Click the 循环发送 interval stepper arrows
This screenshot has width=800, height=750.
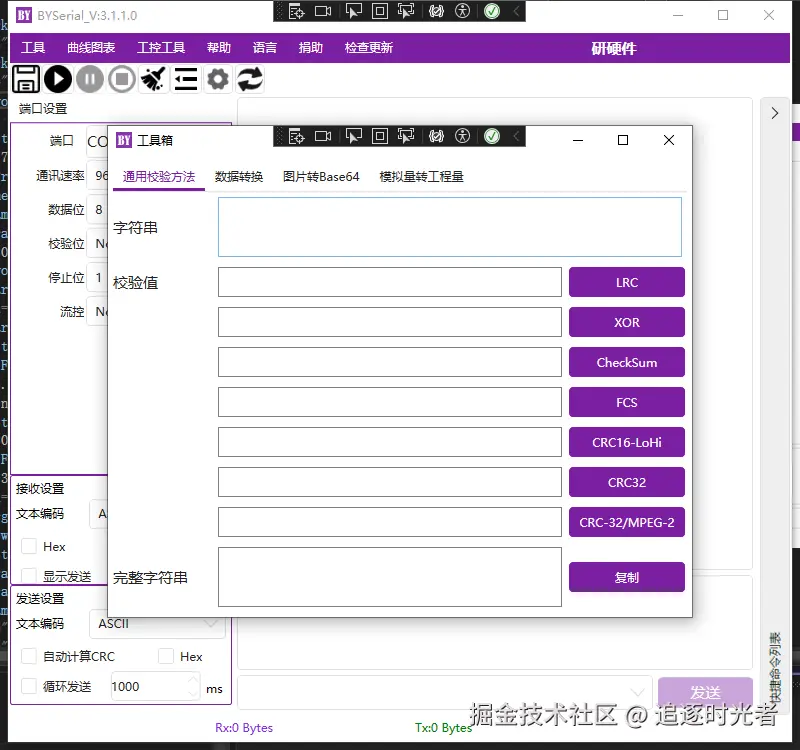(x=193, y=686)
